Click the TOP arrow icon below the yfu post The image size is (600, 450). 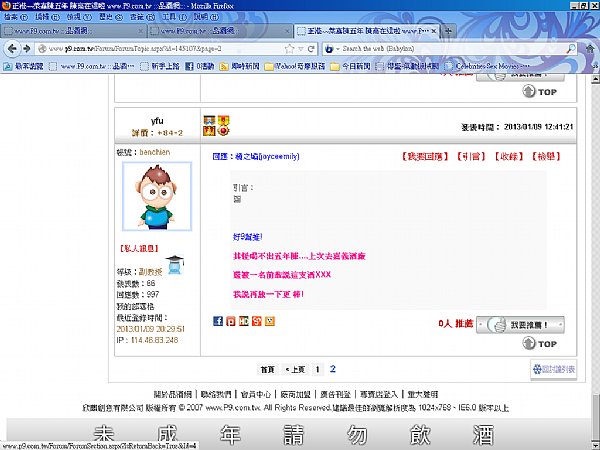point(528,343)
